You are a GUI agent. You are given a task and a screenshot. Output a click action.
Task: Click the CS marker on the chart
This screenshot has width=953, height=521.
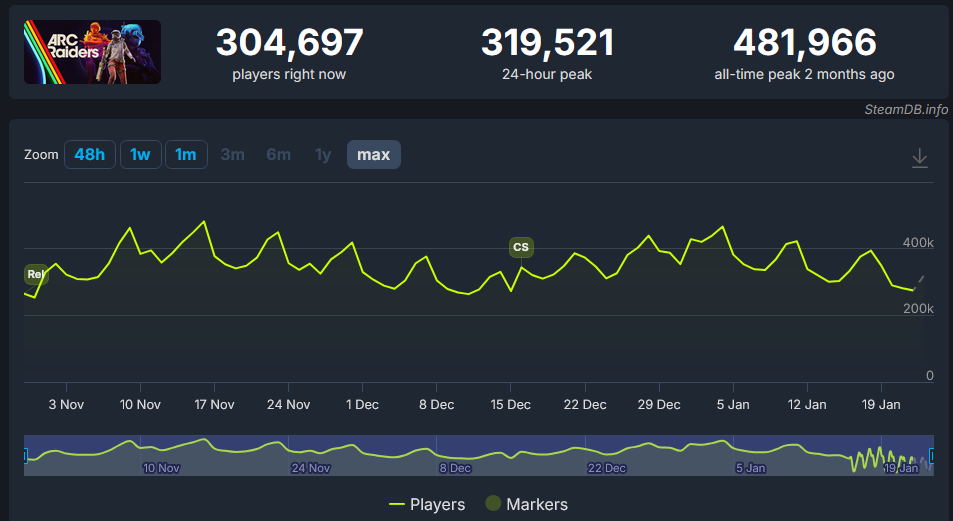point(521,247)
